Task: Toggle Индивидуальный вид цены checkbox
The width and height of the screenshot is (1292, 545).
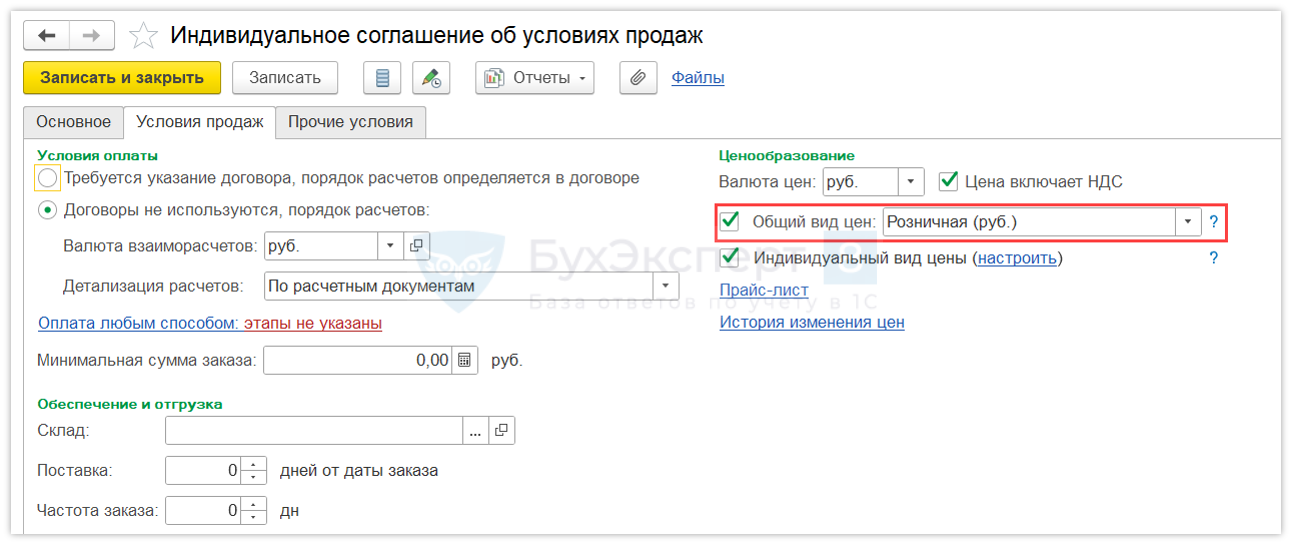Action: coord(730,258)
